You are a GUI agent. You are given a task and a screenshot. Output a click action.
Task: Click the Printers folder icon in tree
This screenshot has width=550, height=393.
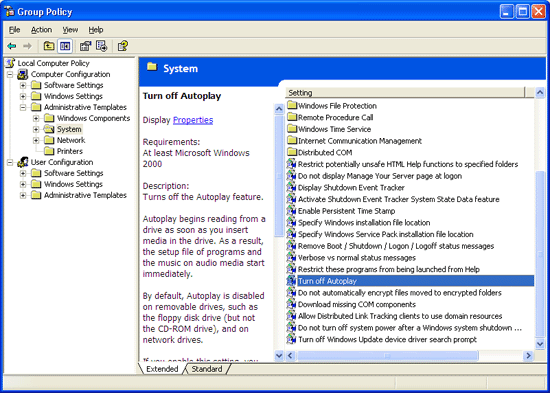pos(49,151)
